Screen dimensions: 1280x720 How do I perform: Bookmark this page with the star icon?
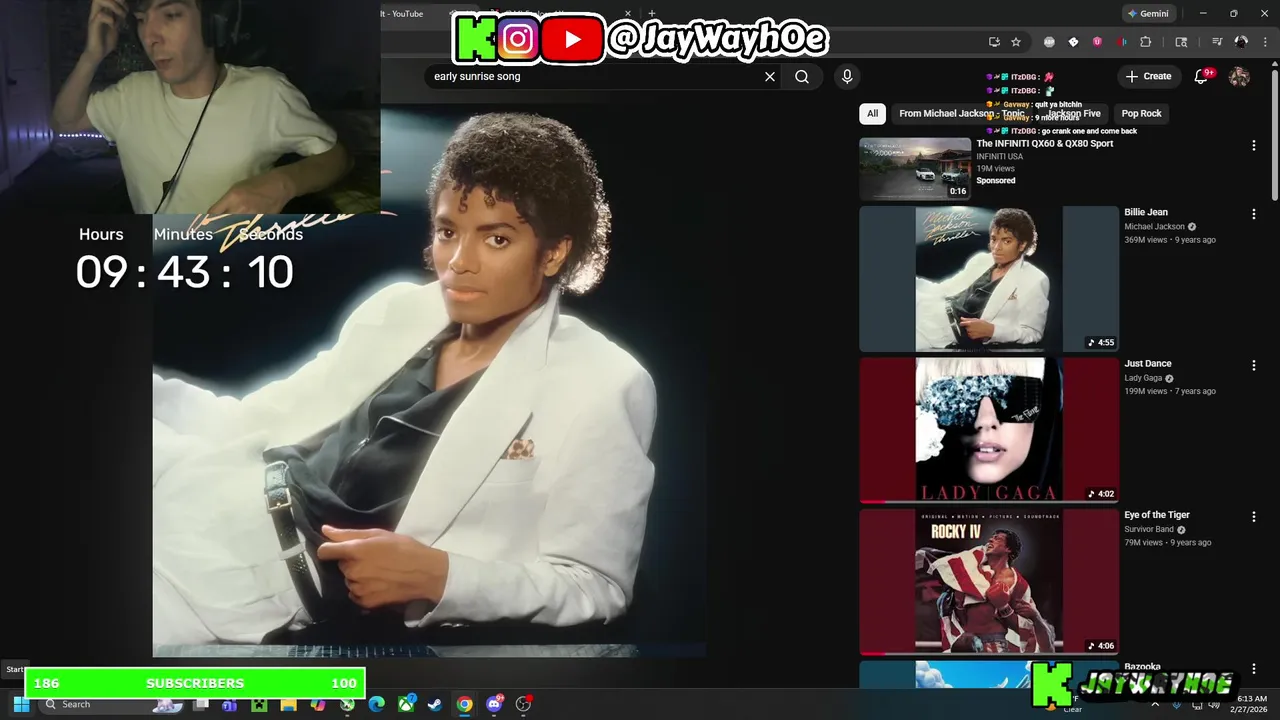[1016, 42]
